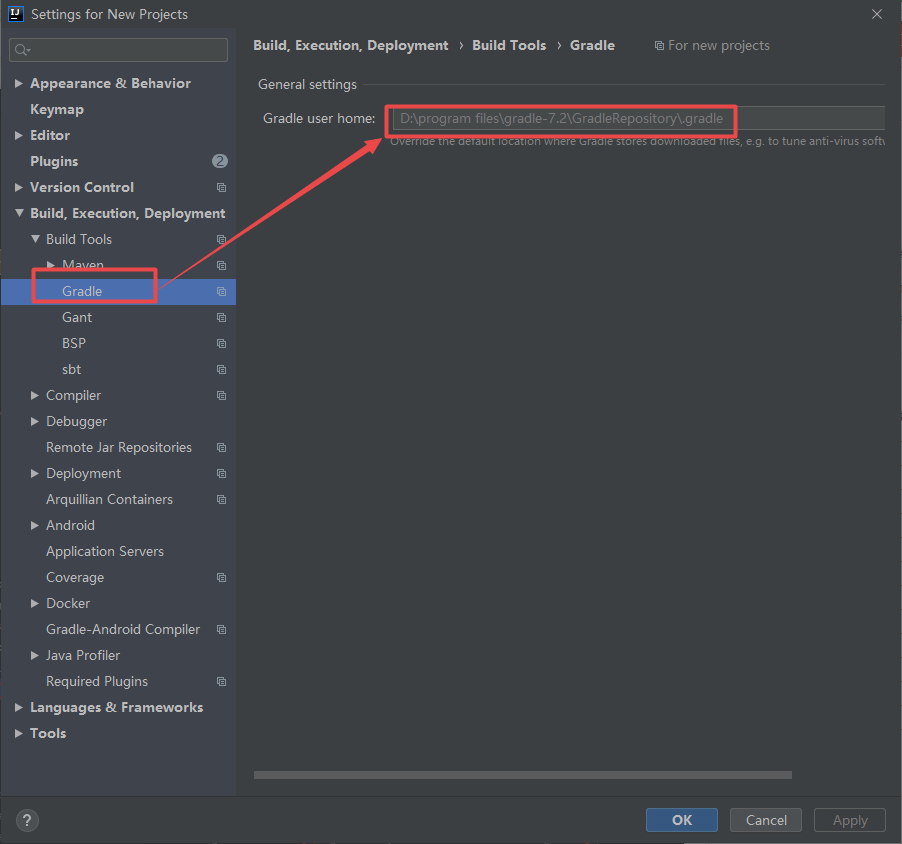Expand the Appearance & Behavior section
Image resolution: width=902 pixels, height=844 pixels.
pyautogui.click(x=18, y=83)
